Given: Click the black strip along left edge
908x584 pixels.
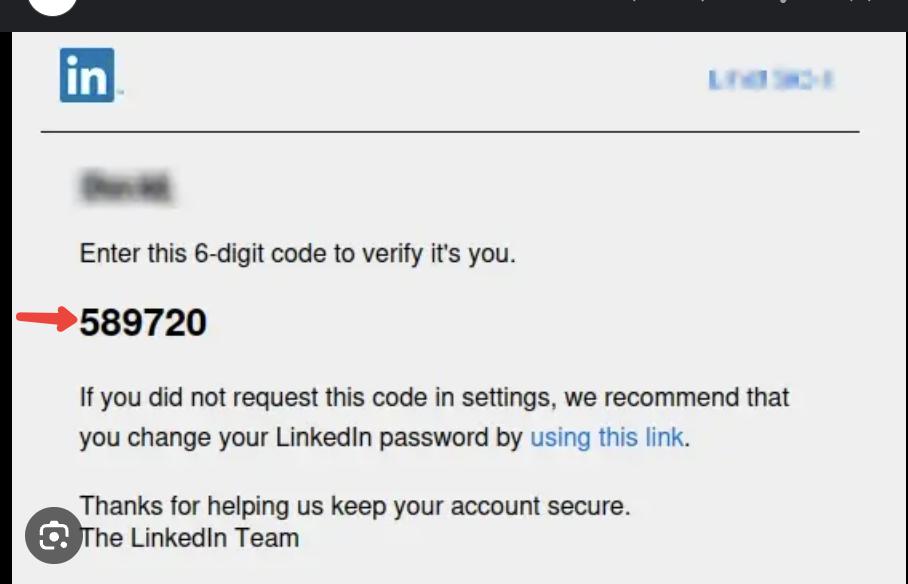Looking at the screenshot, I should click(6, 308).
